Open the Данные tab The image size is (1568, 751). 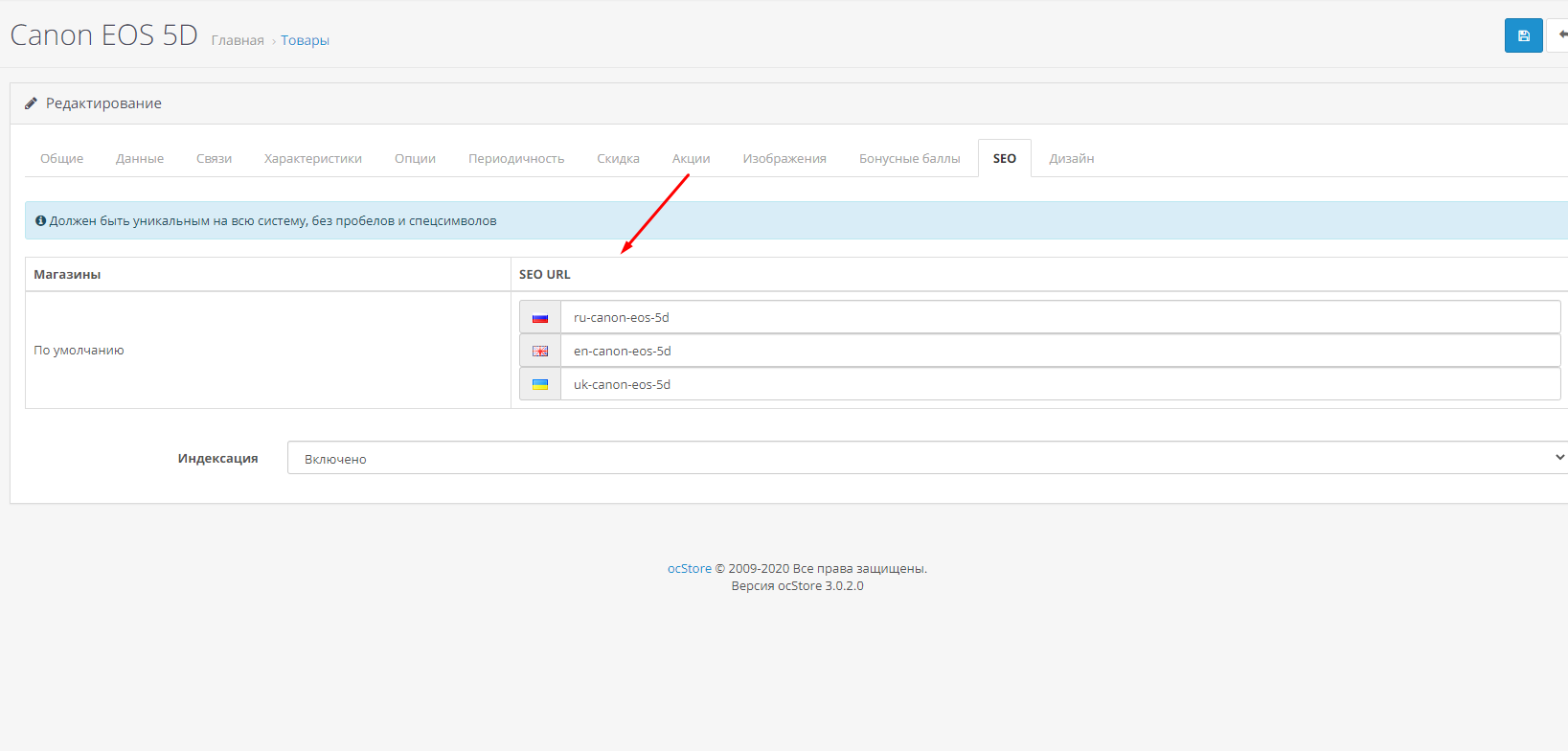[x=140, y=158]
